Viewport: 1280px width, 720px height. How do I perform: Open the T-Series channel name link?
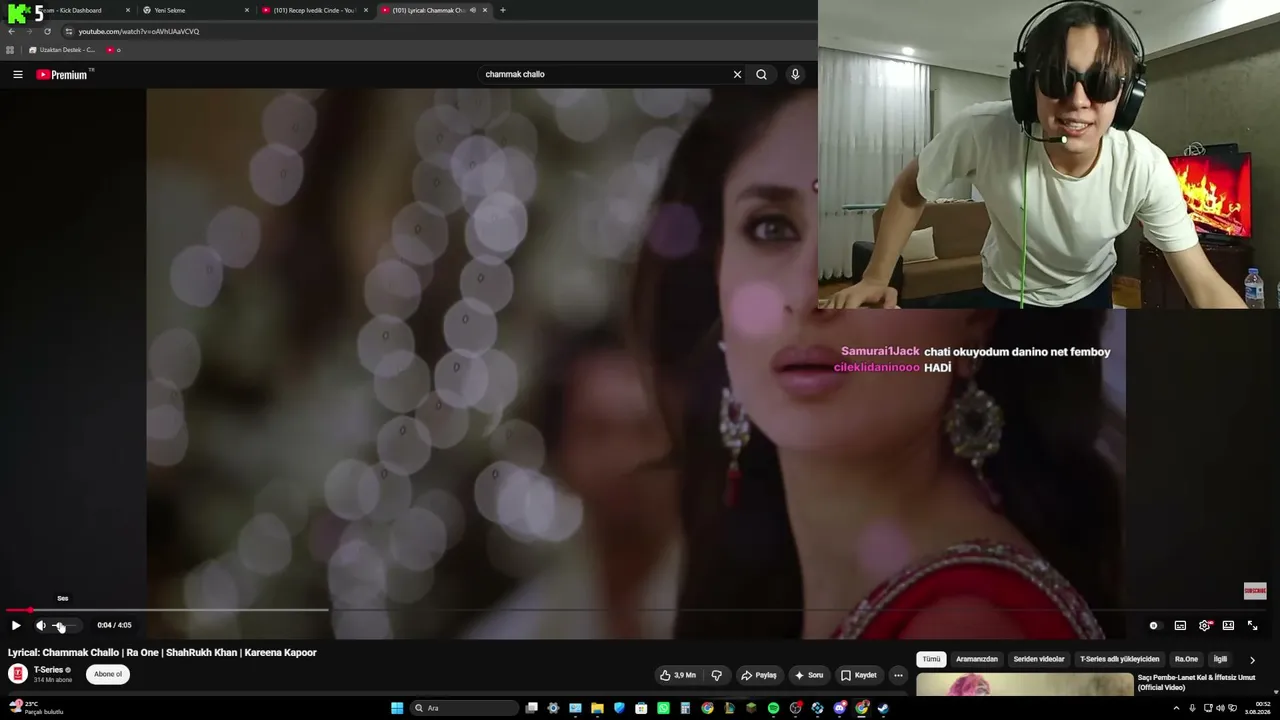[48, 670]
